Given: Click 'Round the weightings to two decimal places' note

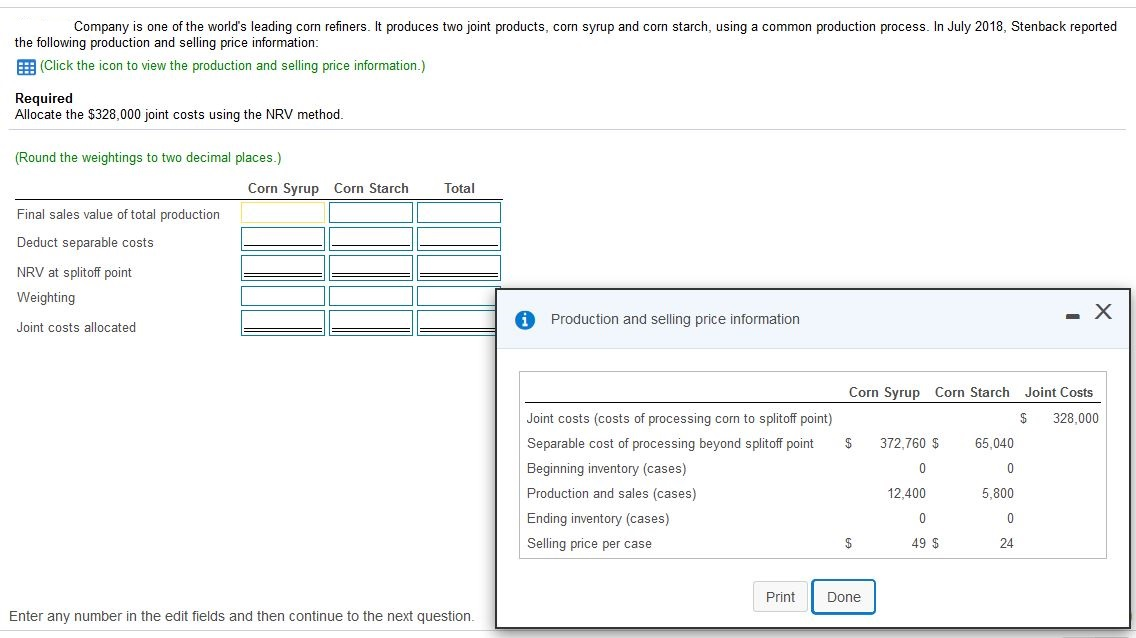Looking at the screenshot, I should point(148,158).
